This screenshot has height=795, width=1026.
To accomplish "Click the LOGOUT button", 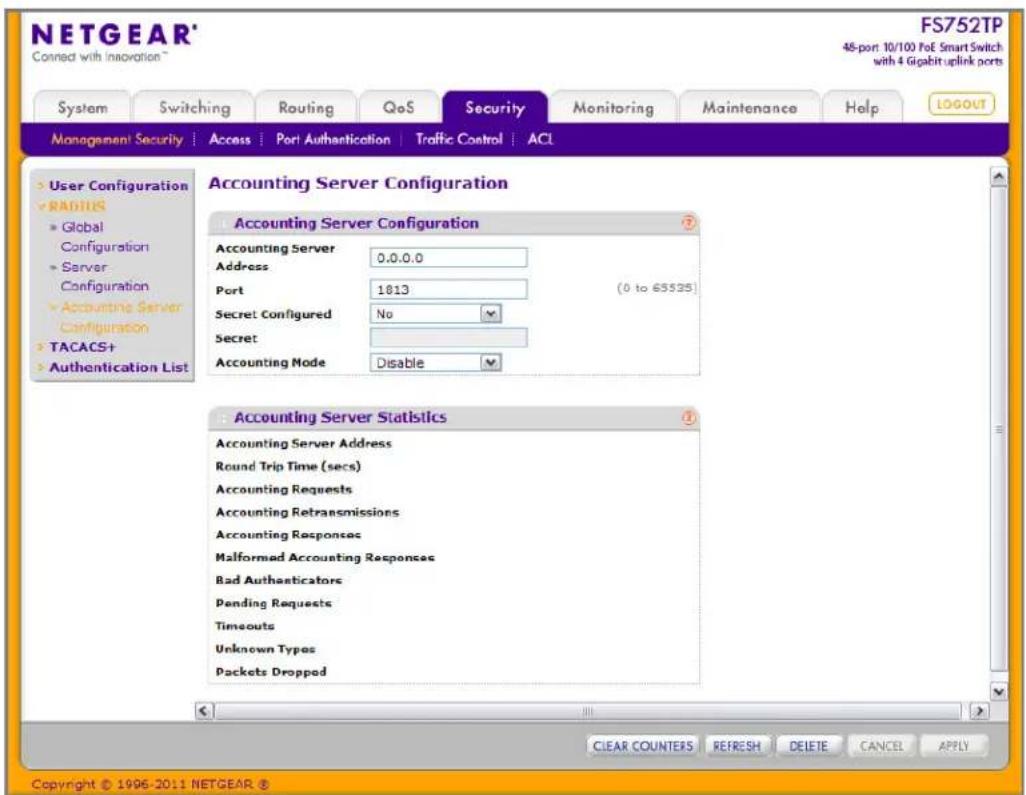I will tap(961, 104).
